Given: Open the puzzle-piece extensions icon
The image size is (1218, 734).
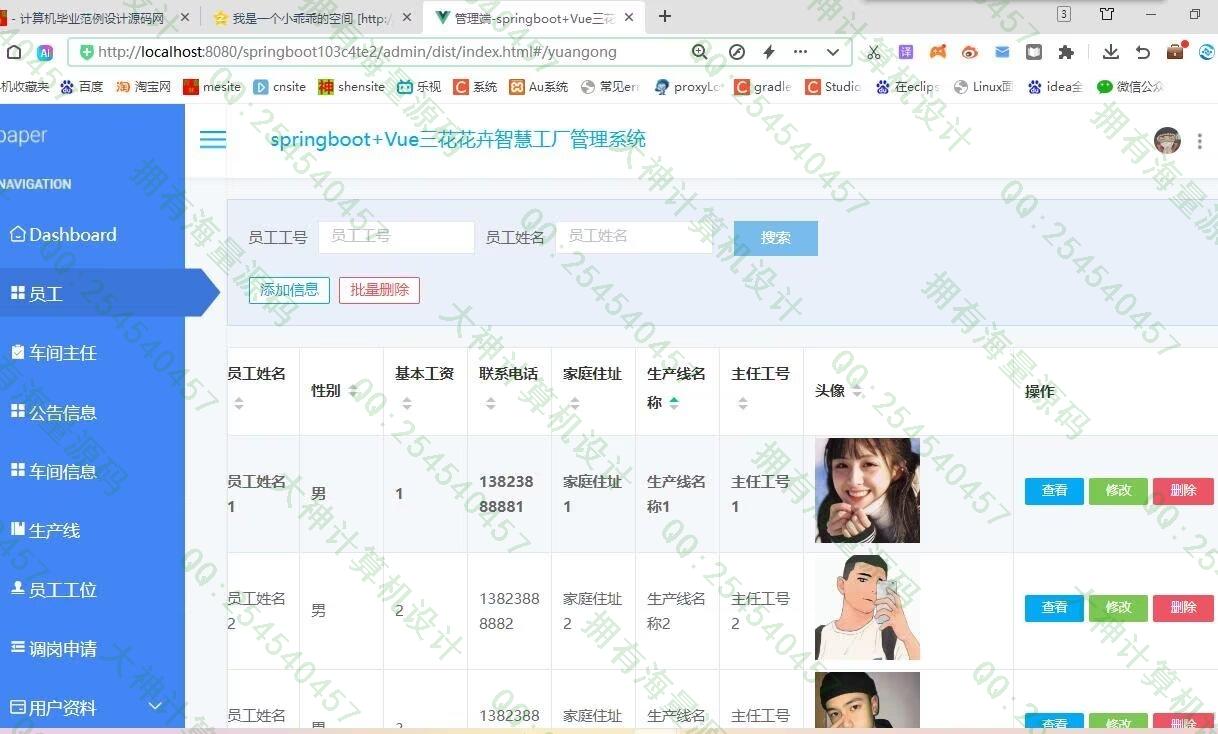Looking at the screenshot, I should (1066, 52).
